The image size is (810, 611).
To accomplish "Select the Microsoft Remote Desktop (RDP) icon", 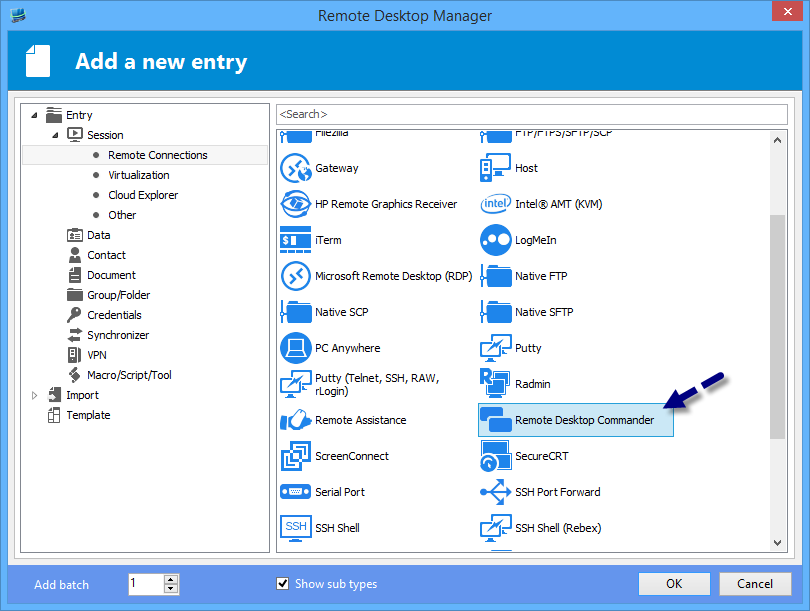I will point(296,276).
